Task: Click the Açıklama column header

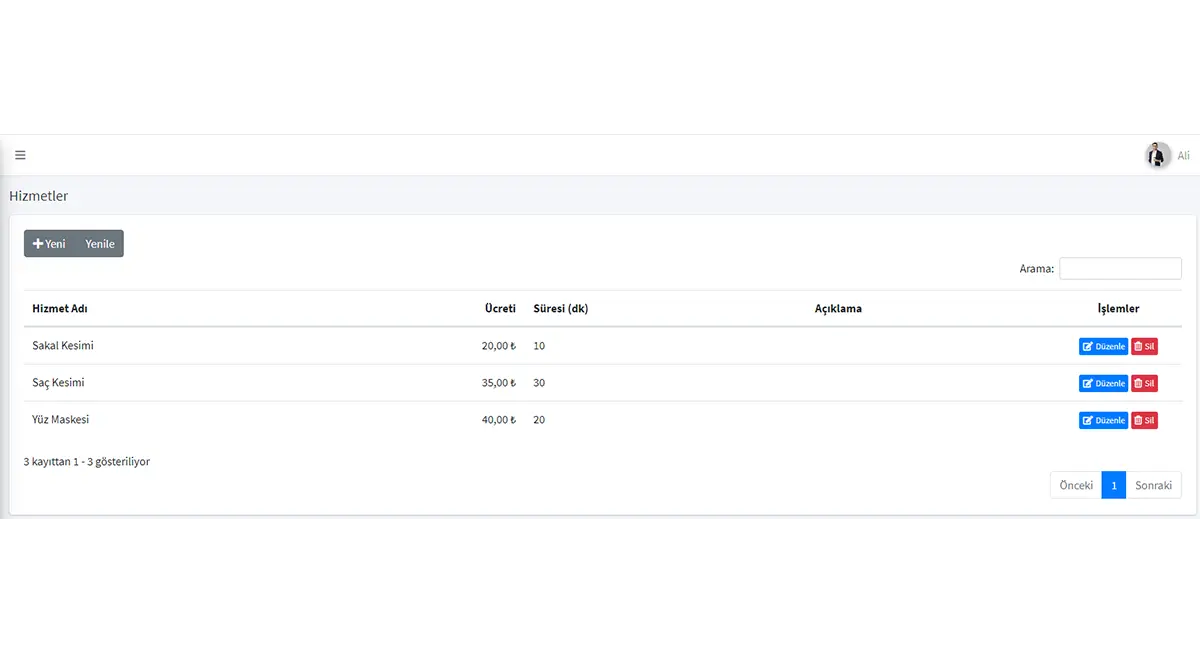Action: coord(838,309)
